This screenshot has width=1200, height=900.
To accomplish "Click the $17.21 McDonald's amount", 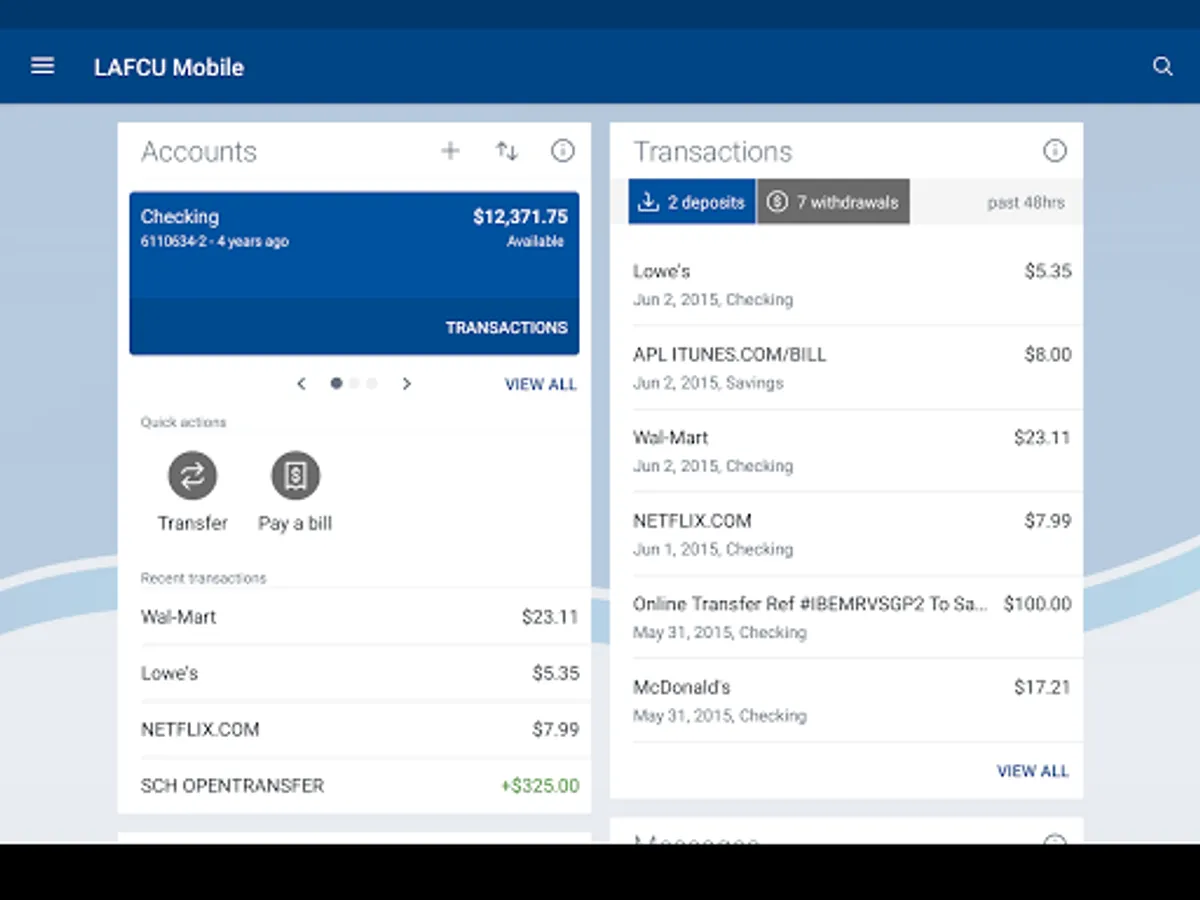I will coord(1043,687).
